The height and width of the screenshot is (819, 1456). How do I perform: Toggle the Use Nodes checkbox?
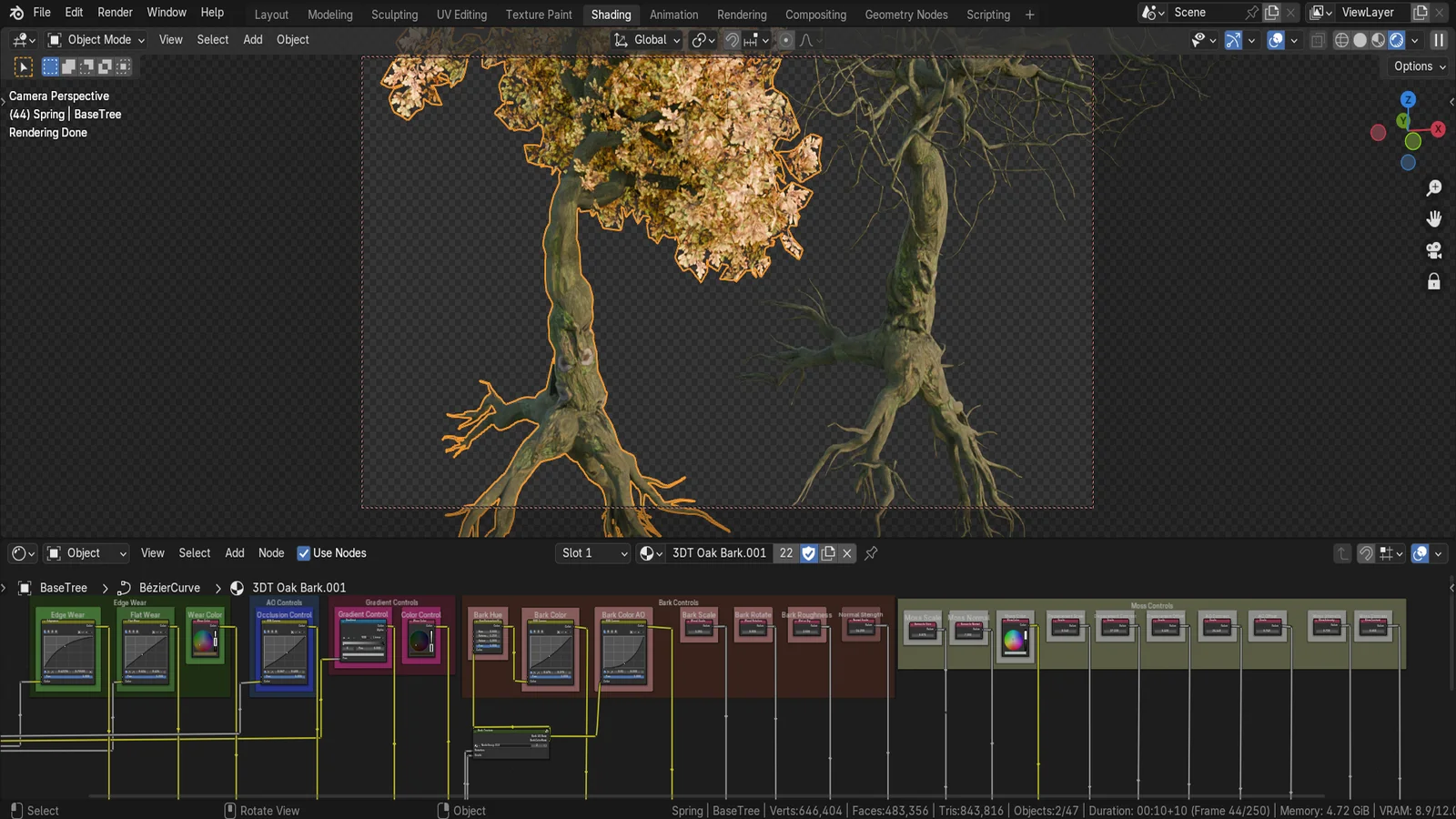pyautogui.click(x=303, y=552)
